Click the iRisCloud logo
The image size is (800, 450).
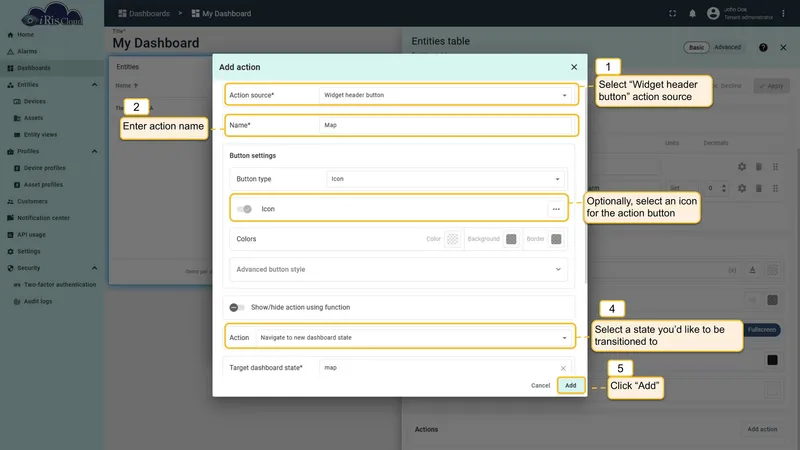53,14
